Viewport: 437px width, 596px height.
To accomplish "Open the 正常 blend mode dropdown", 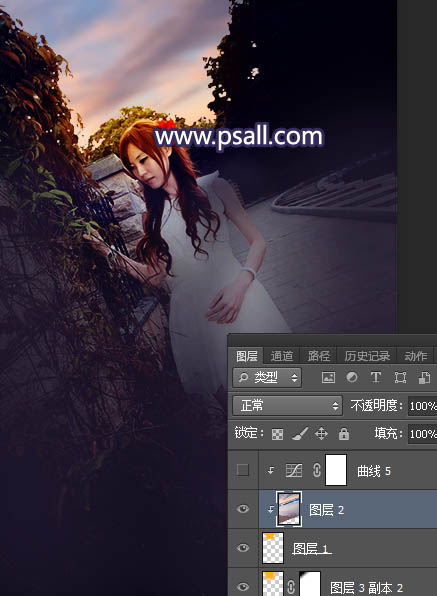I will click(x=287, y=406).
